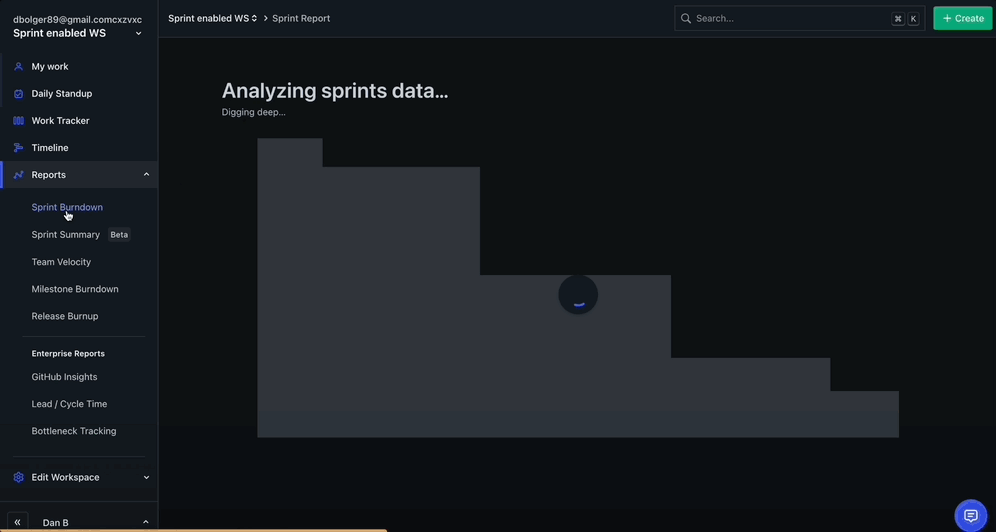Click the My work person icon
996x532 pixels.
pyautogui.click(x=18, y=67)
